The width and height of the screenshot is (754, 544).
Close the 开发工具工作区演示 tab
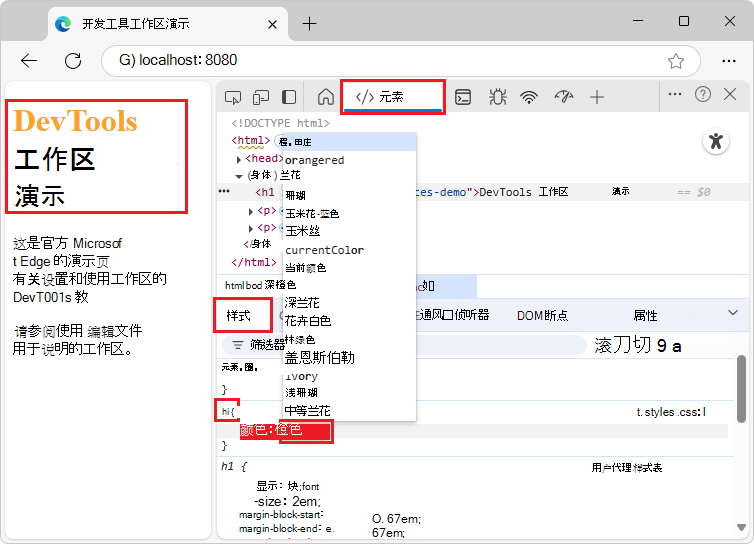pyautogui.click(x=272, y=24)
